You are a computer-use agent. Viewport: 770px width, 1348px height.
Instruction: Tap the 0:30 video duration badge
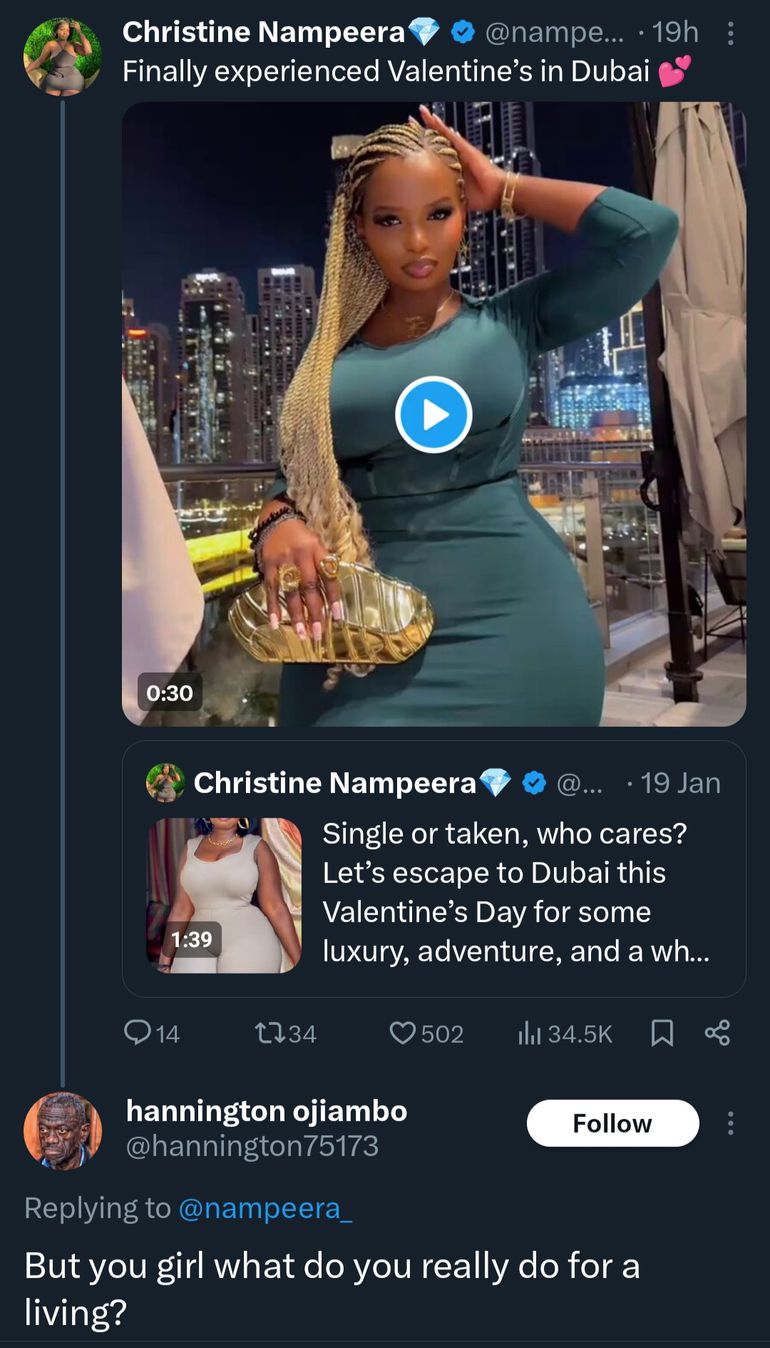pyautogui.click(x=169, y=692)
